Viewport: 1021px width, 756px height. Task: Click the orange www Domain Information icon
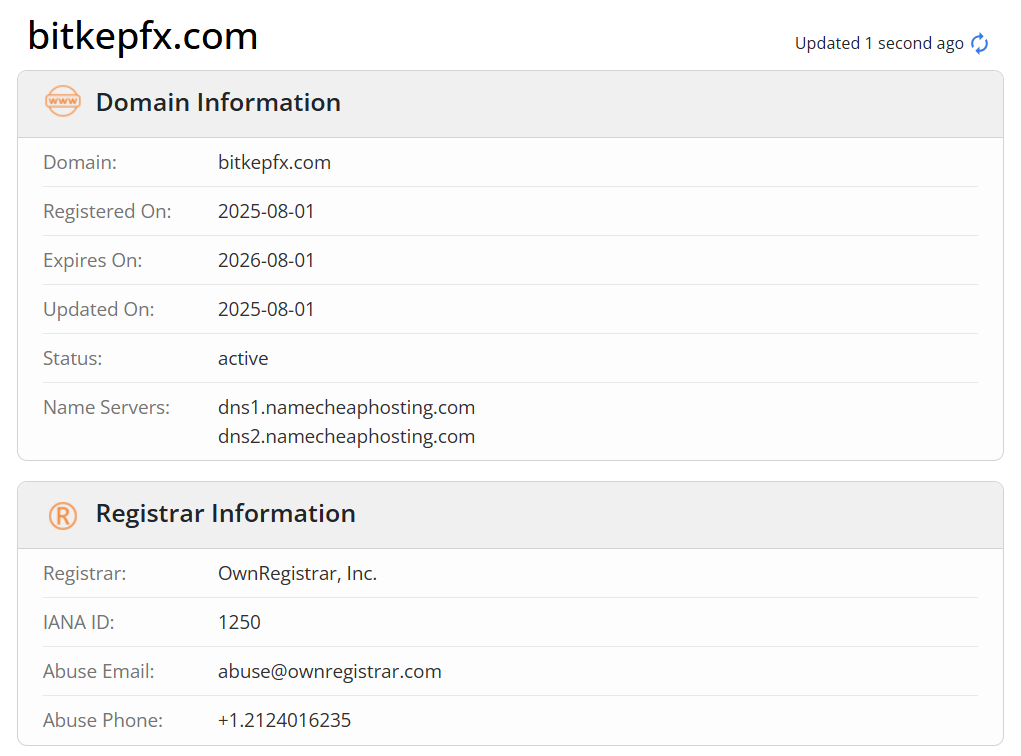pyautogui.click(x=63, y=102)
